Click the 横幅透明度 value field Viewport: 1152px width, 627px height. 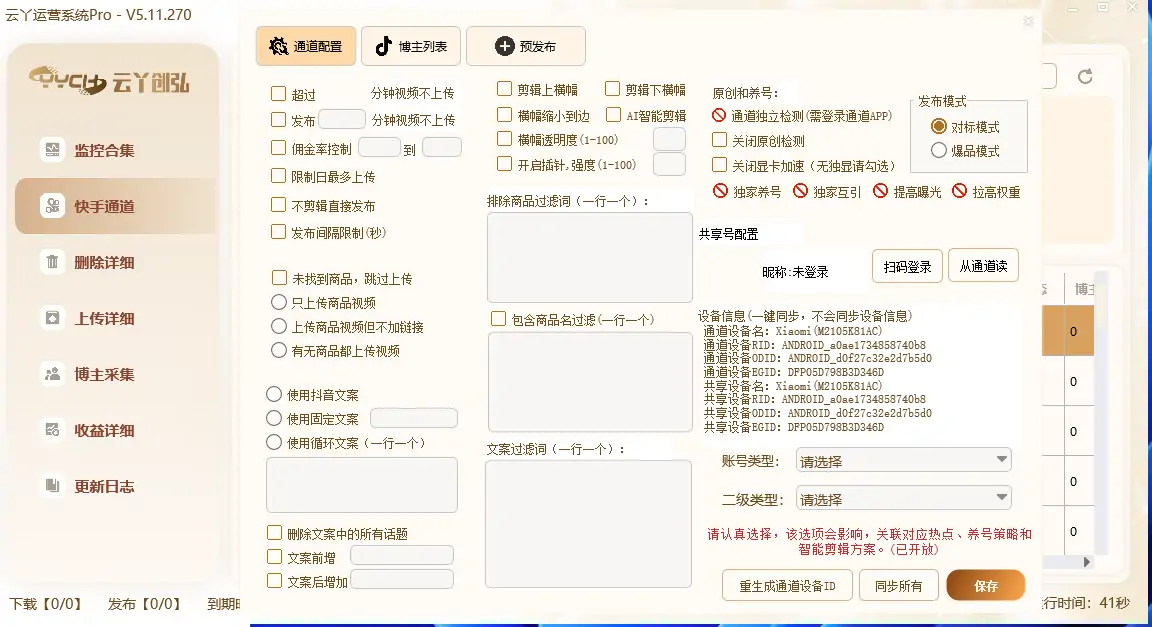pyautogui.click(x=669, y=139)
